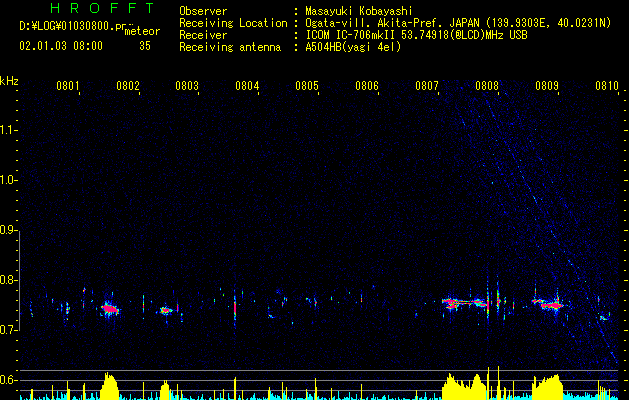Select observer name Masayuki Kobayashi
The height and width of the screenshot is (400, 629).
point(359,11)
